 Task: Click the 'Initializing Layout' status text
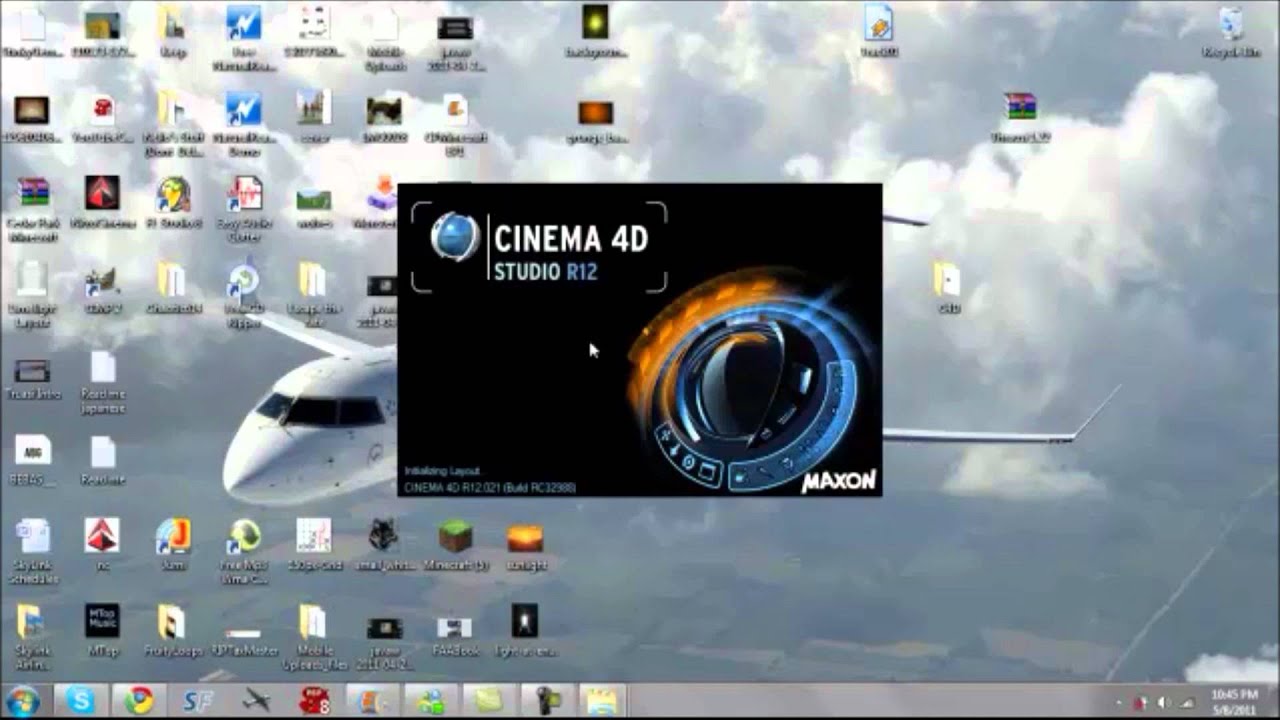[x=442, y=470]
